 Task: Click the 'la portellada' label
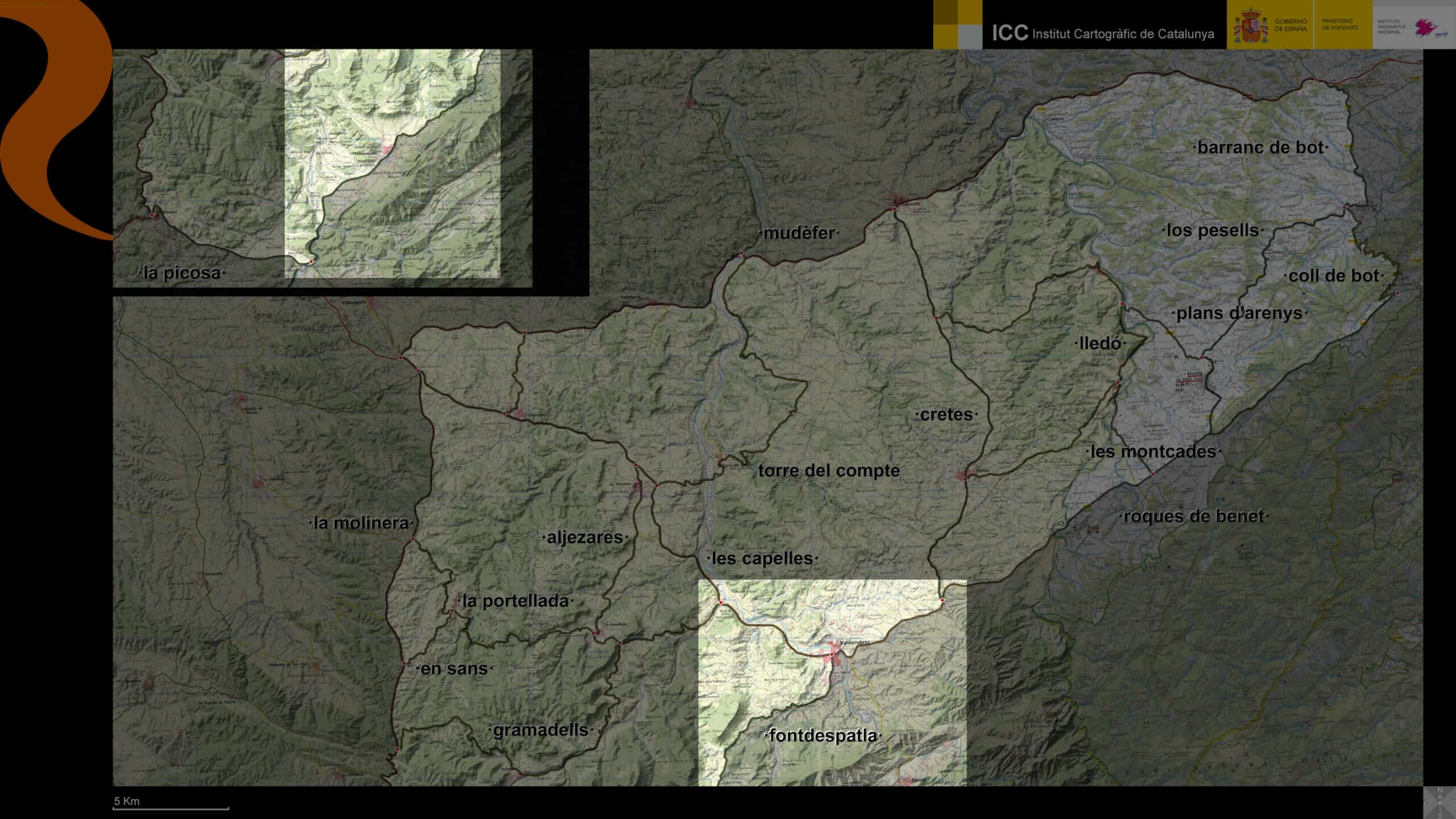coord(515,601)
